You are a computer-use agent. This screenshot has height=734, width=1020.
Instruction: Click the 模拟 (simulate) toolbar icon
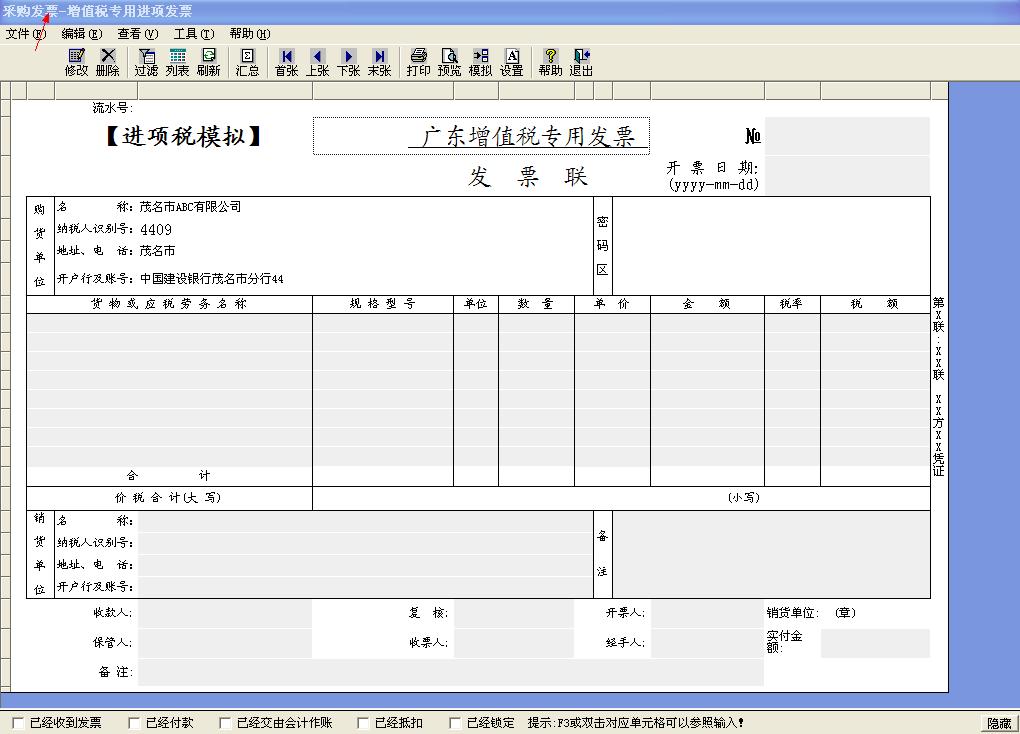click(x=481, y=62)
